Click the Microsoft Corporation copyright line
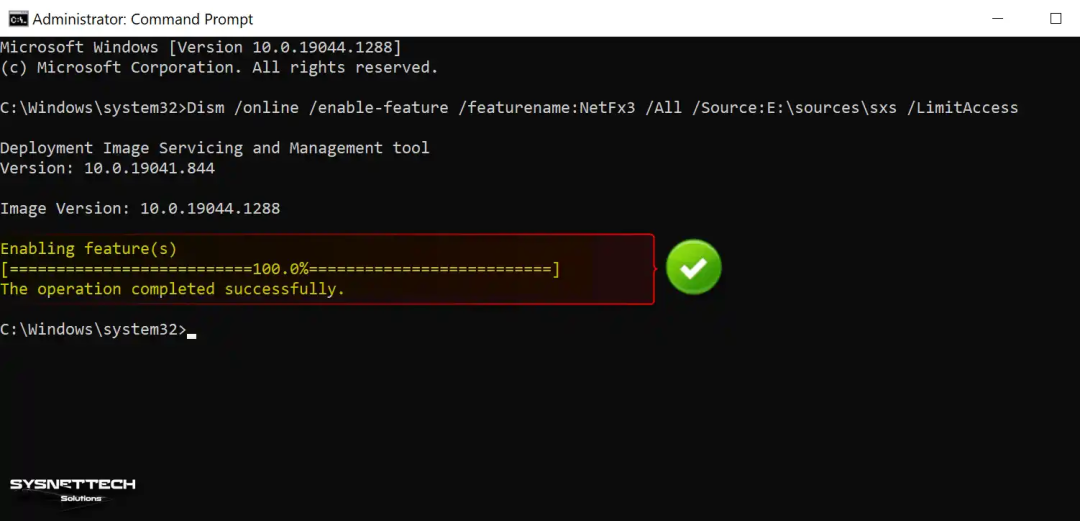Viewport: 1080px width, 521px height. (219, 67)
